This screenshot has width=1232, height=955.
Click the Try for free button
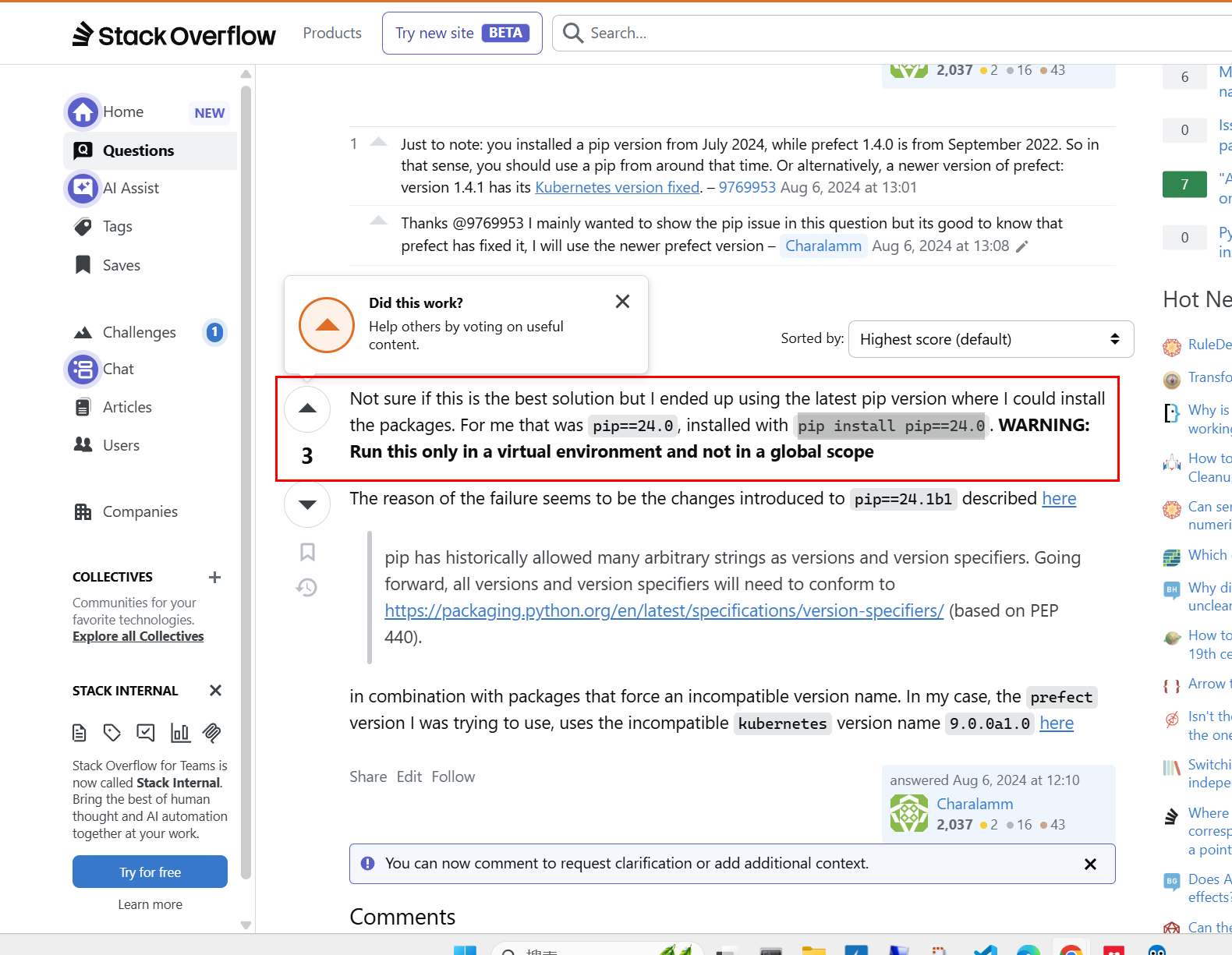pyautogui.click(x=150, y=872)
